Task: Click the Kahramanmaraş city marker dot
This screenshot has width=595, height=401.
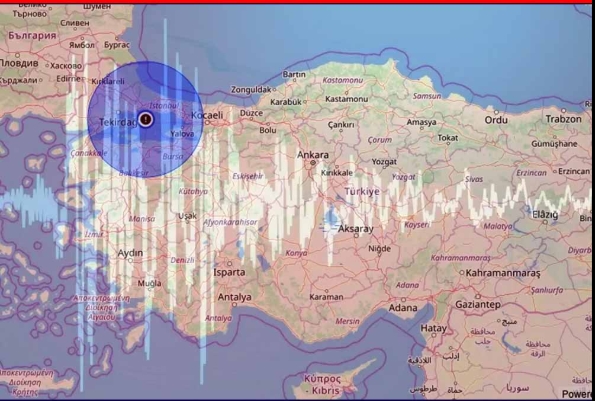Action: [x=462, y=272]
